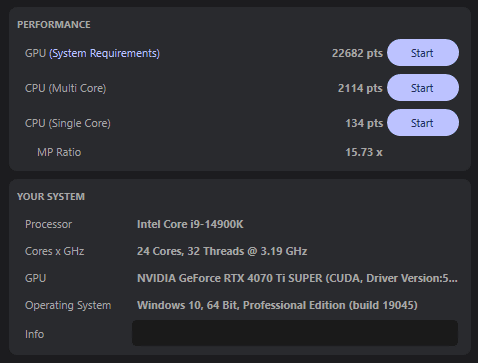Select the Windows 10 Professional Edition text

tap(277, 305)
